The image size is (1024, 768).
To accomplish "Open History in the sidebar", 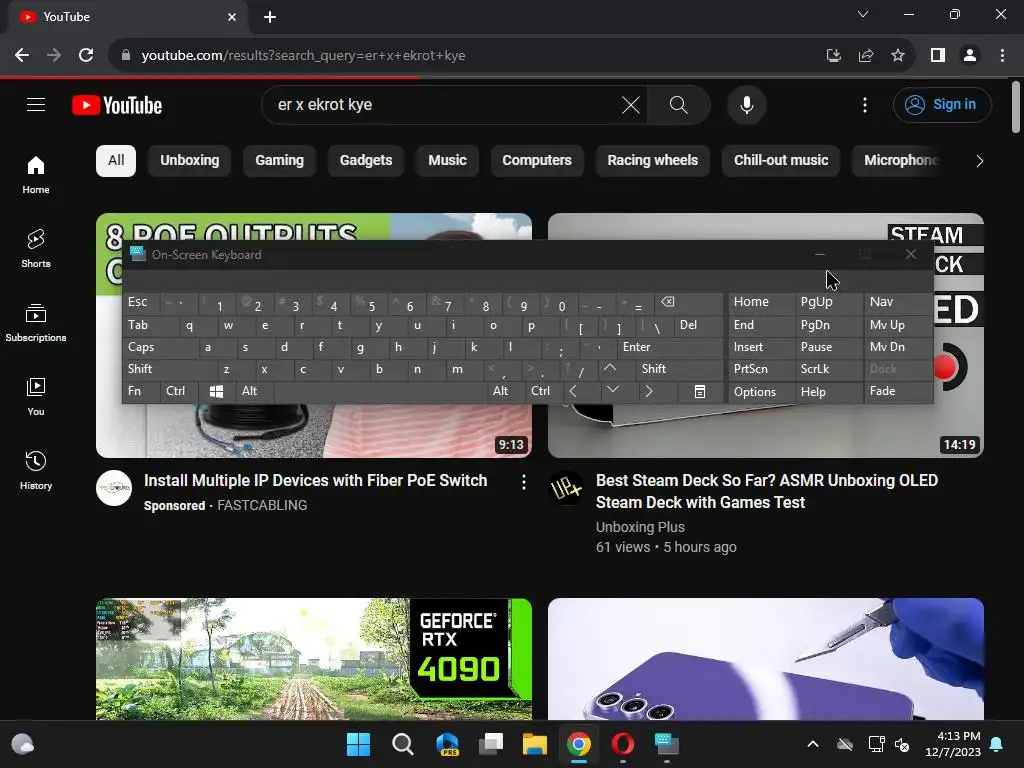I will (36, 470).
